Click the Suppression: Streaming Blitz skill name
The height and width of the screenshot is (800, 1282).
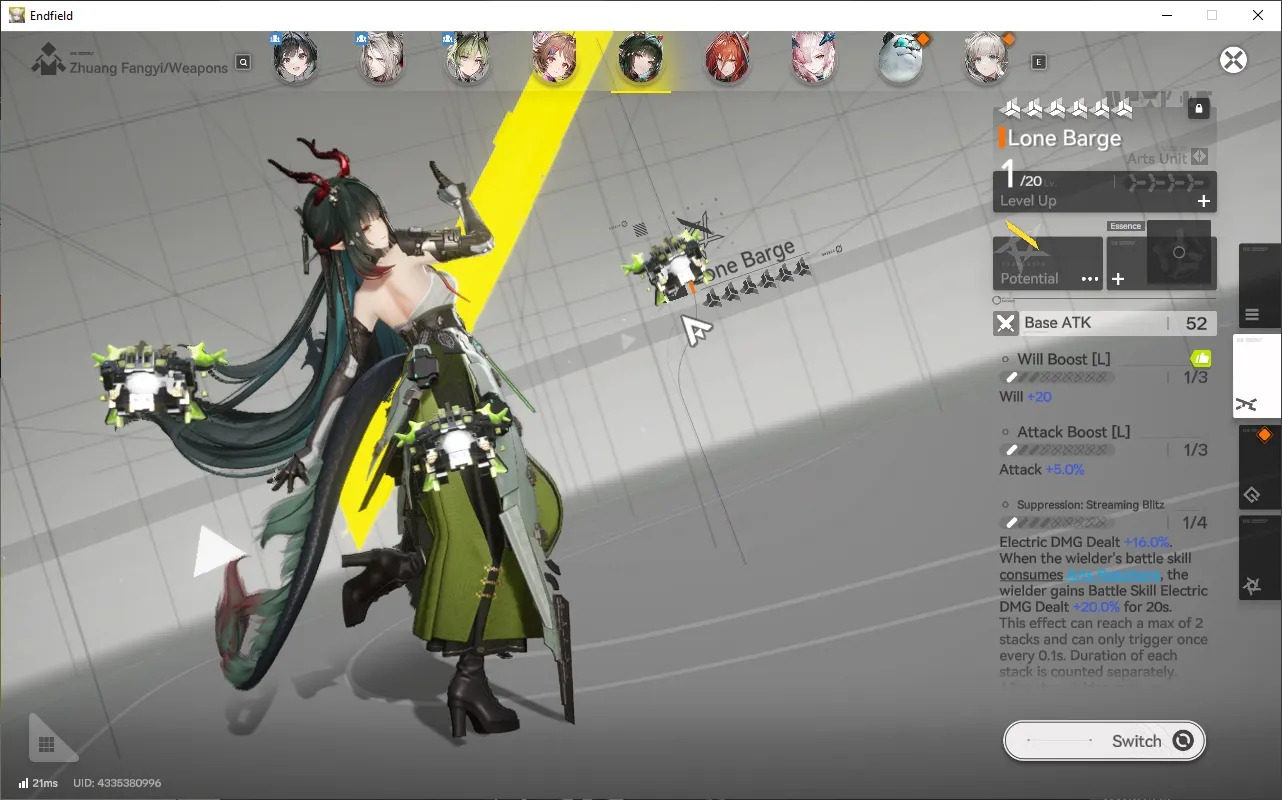(1091, 505)
